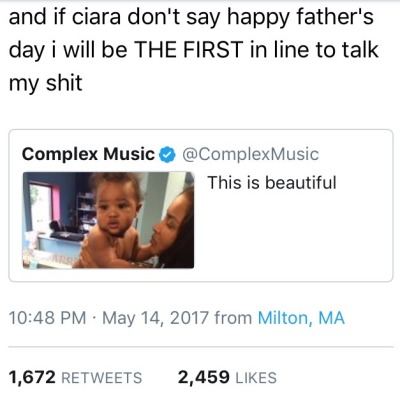Click the last tweet line 'my shit'

tap(45, 82)
